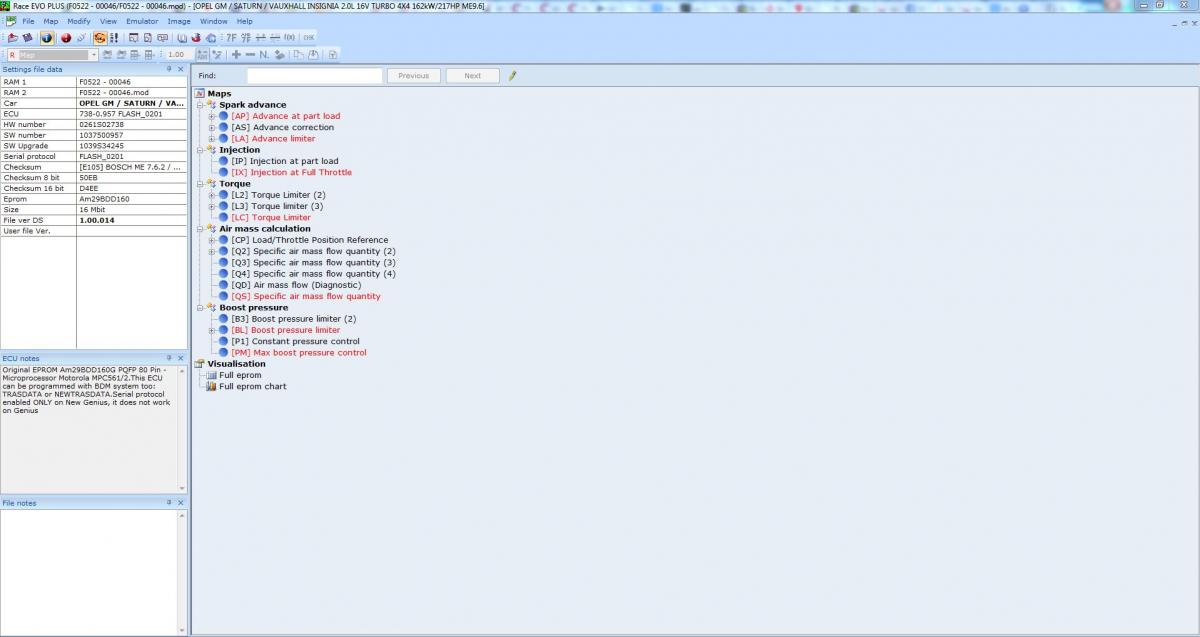
Task: Click the blue info toolbar icon
Action: pyautogui.click(x=47, y=38)
